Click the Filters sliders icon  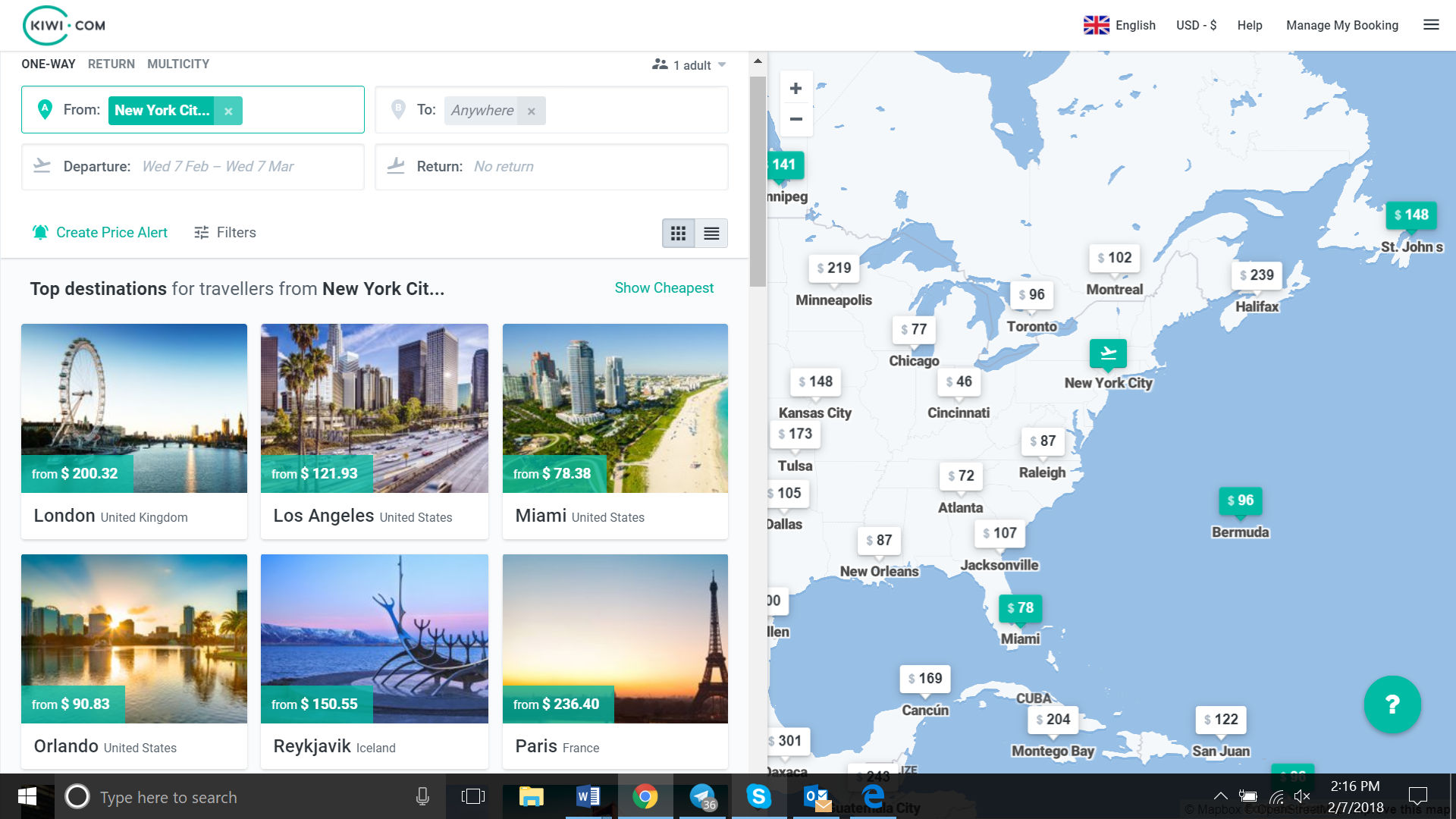click(x=201, y=232)
